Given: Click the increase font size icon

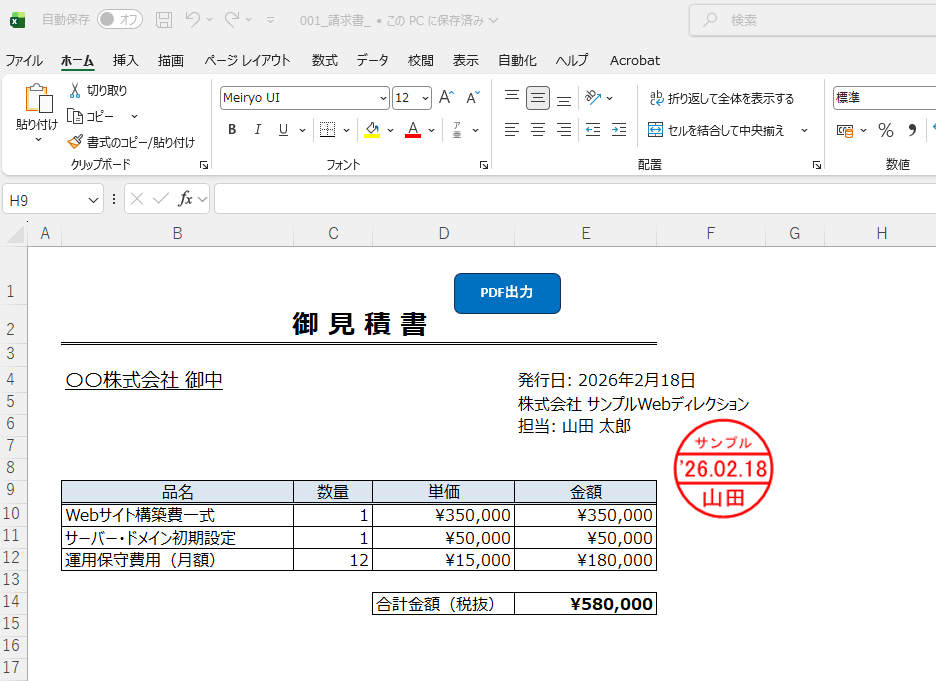Looking at the screenshot, I should (x=446, y=98).
